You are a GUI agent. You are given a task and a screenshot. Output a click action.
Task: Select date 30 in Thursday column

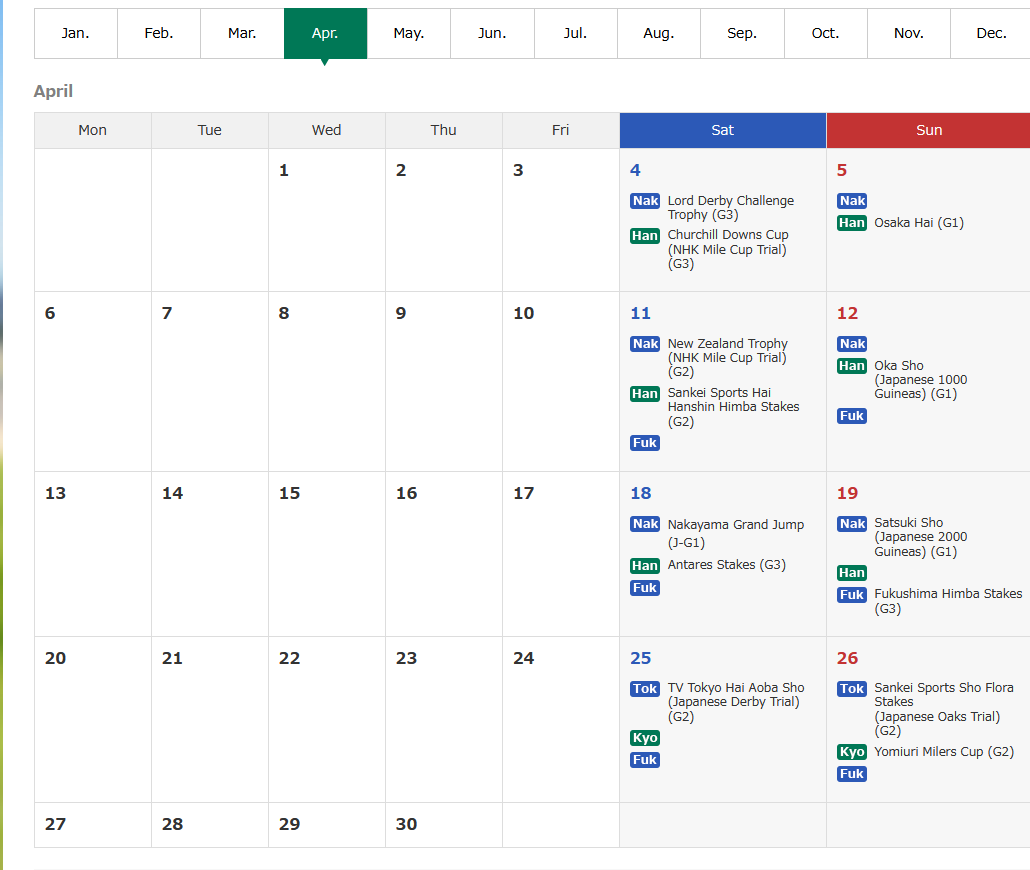[x=407, y=825]
